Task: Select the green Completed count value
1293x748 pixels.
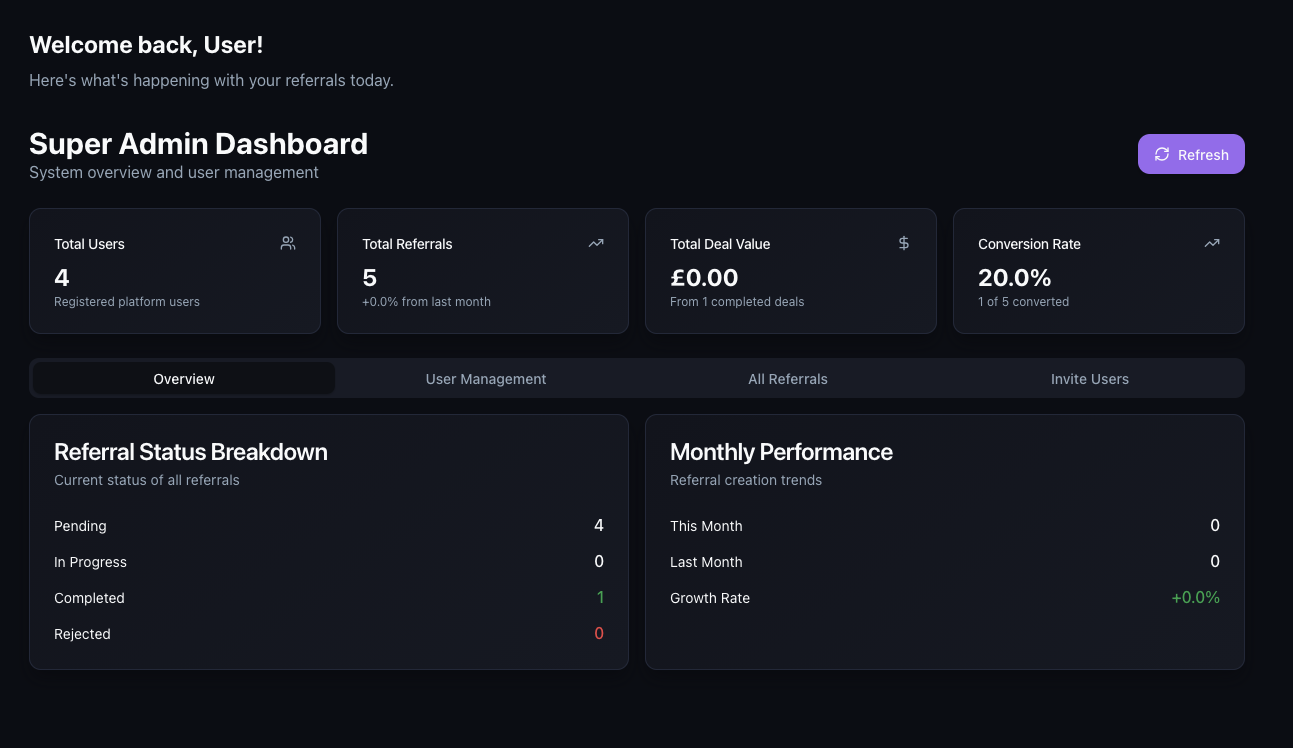Action: click(x=600, y=598)
